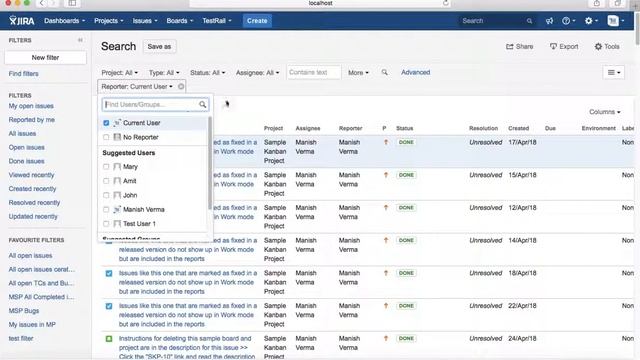640x360 pixels.
Task: Open the help question mark menu
Action: coord(568,21)
